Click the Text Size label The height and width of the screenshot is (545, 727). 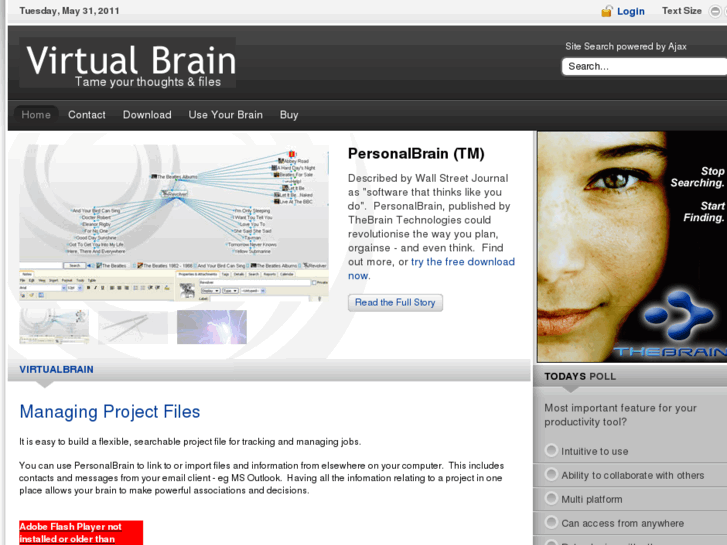[682, 11]
